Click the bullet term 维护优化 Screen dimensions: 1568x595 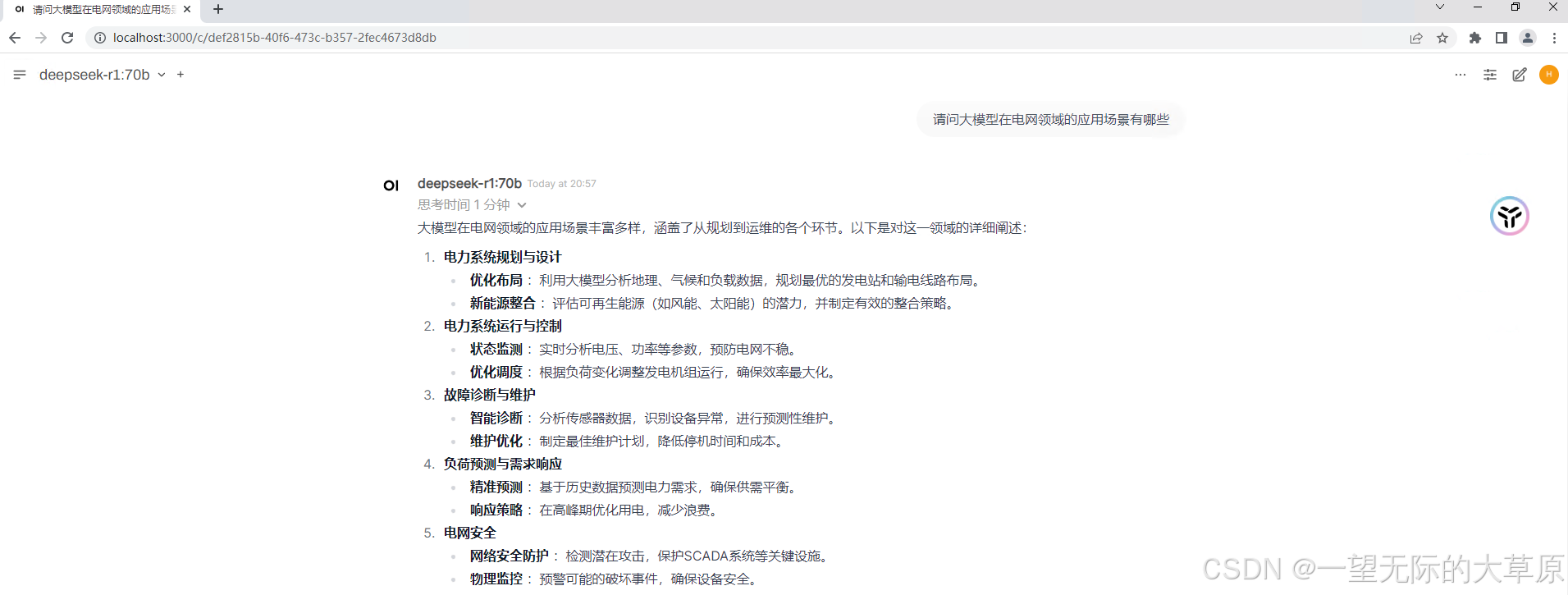(x=496, y=442)
